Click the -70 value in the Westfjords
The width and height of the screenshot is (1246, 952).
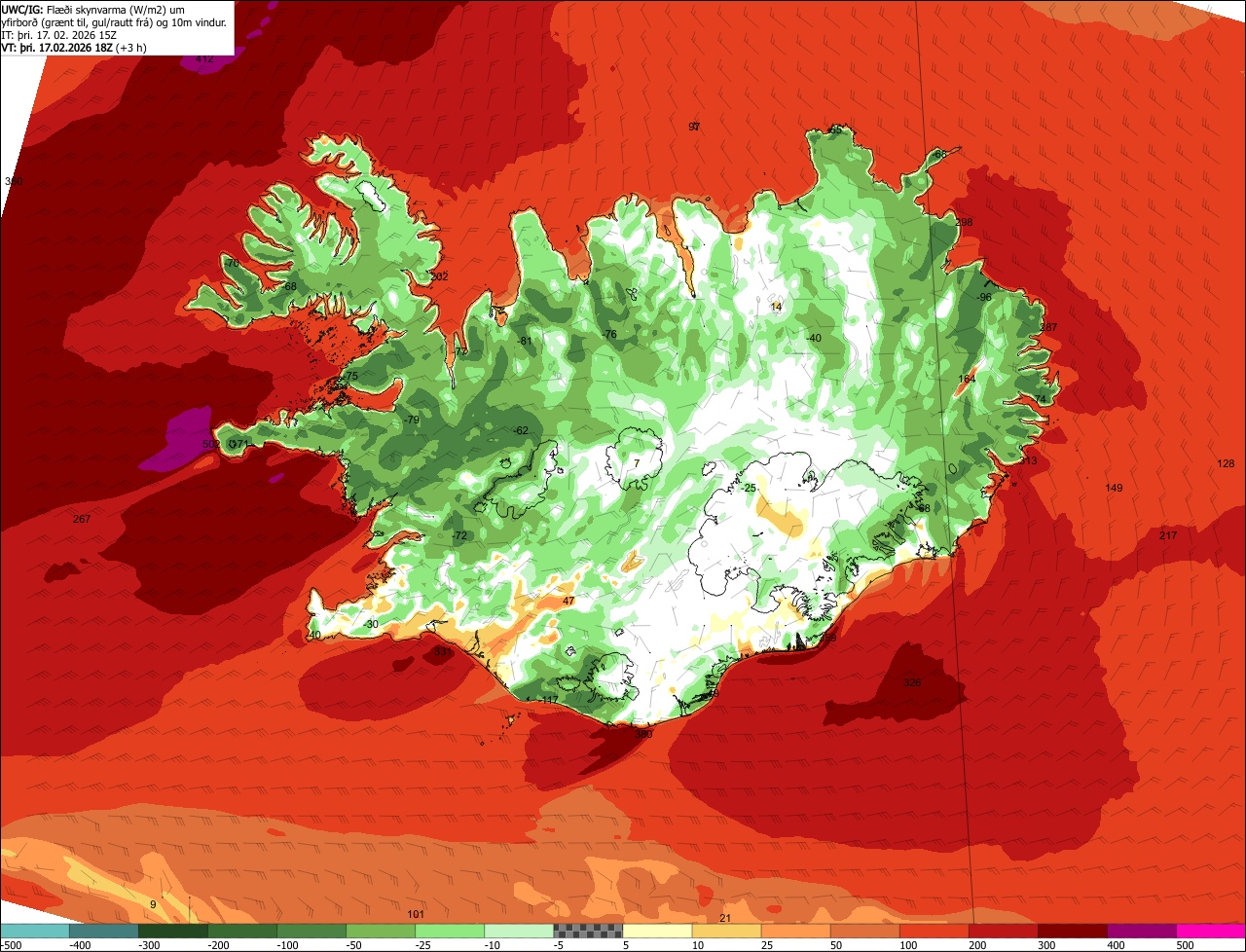pos(231,264)
